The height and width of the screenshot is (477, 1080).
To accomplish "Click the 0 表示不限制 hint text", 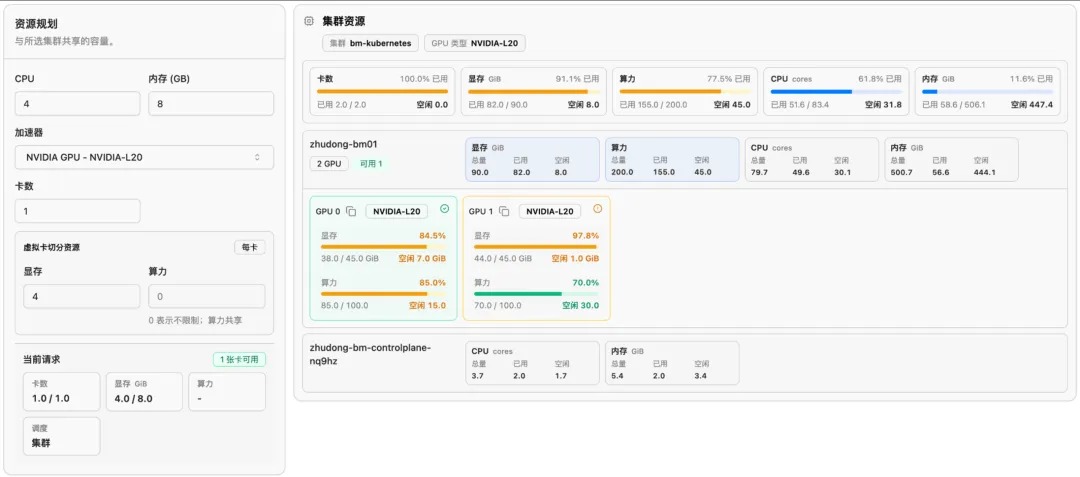I will click(195, 320).
